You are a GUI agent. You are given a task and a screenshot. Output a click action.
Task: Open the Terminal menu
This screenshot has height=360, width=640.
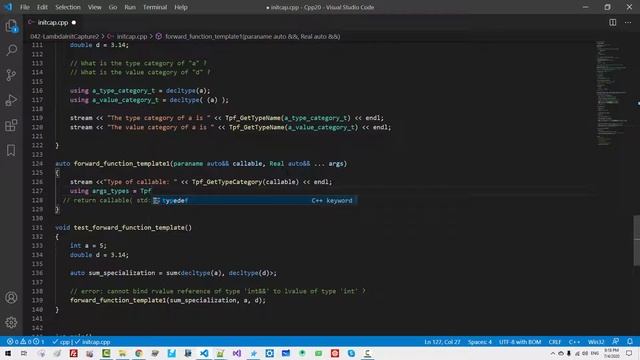pyautogui.click(x=155, y=7)
